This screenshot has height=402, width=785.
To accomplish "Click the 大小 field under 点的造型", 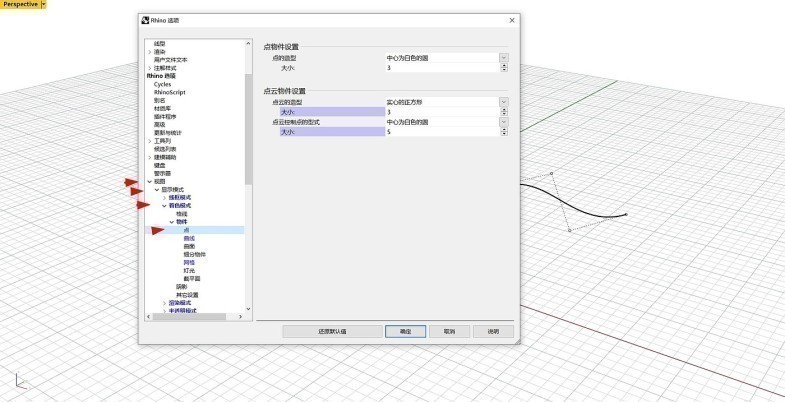I will coord(442,68).
